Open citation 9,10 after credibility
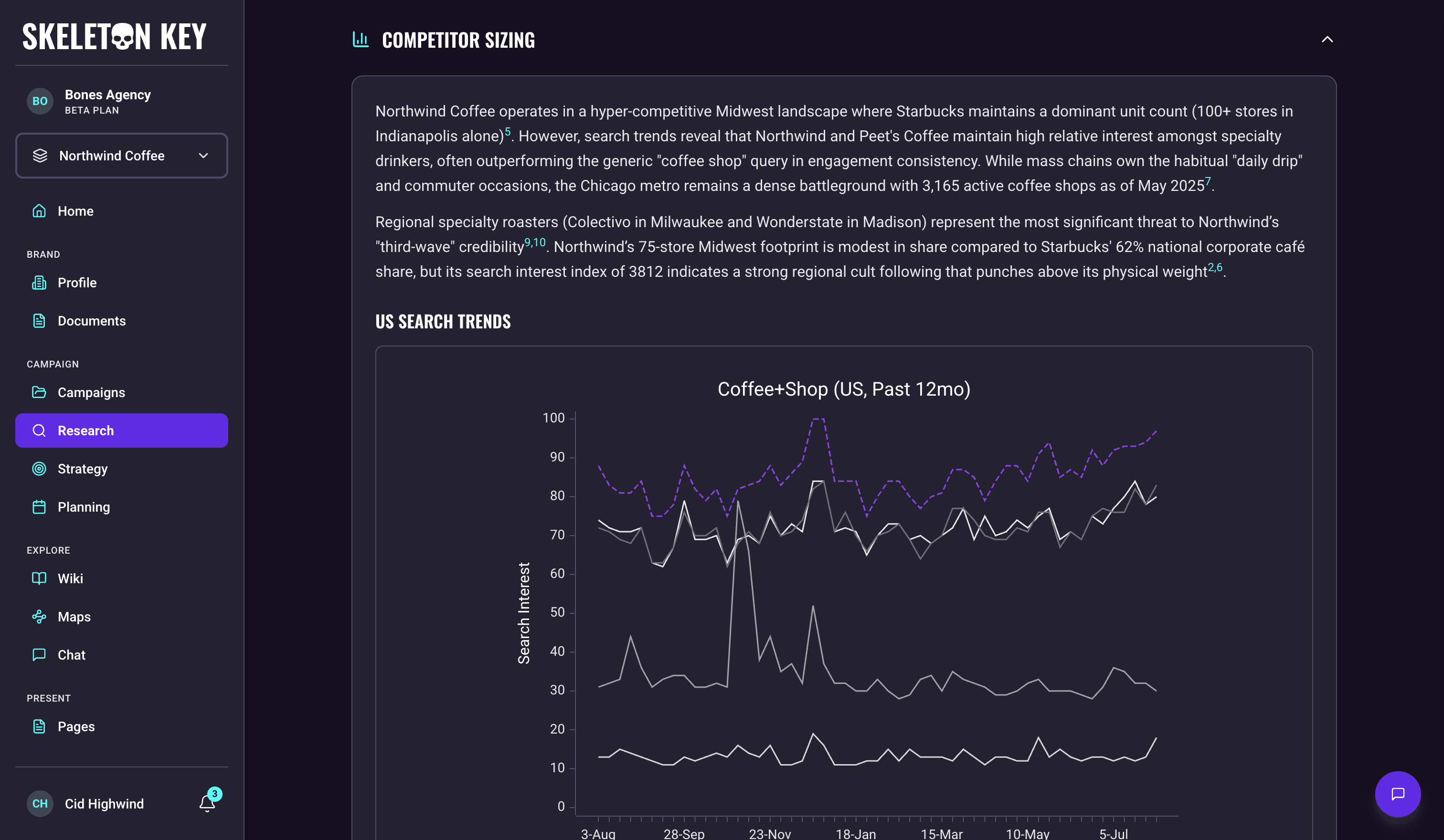 (535, 243)
